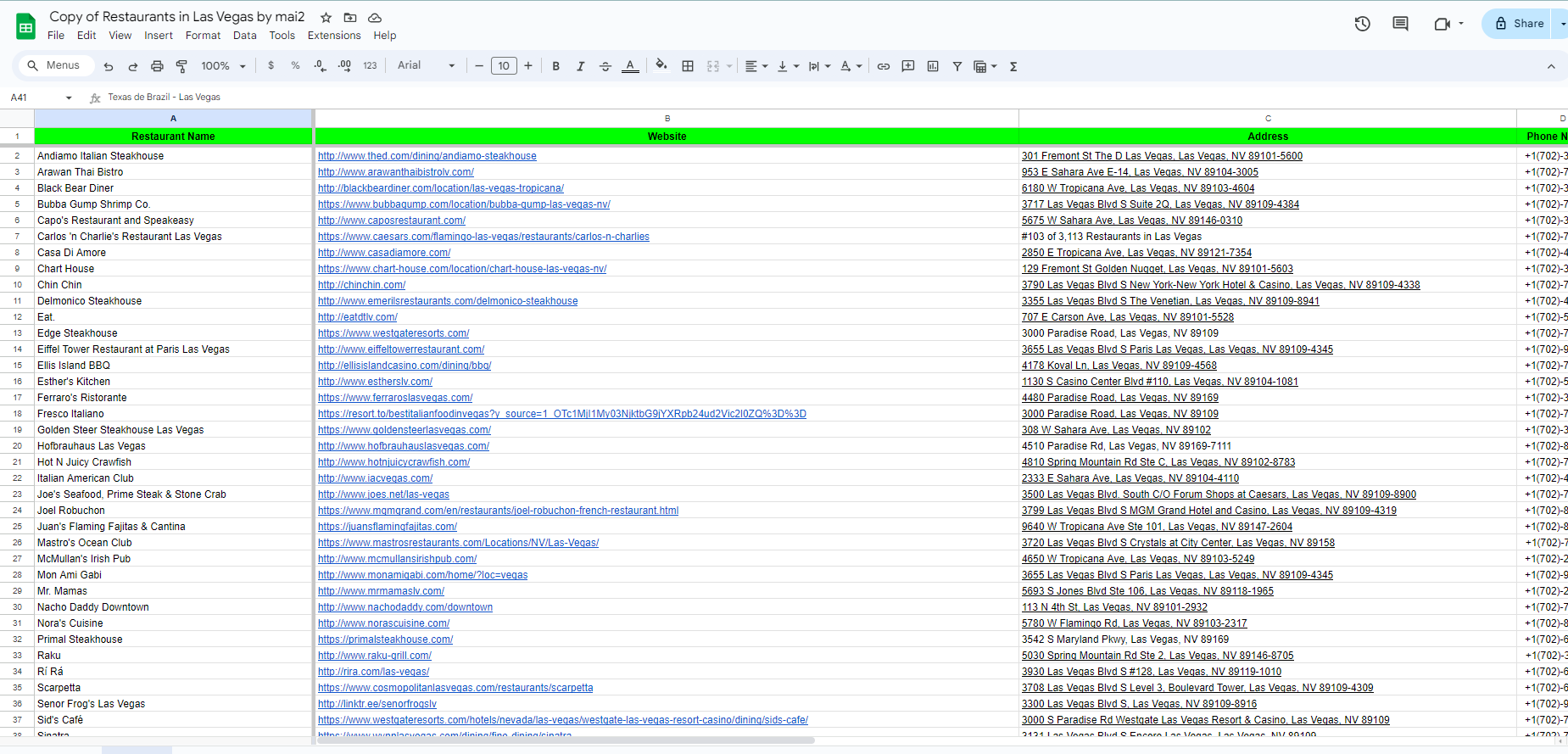Open vertical align dropdown
This screenshot has width=1568, height=754.
[x=788, y=66]
